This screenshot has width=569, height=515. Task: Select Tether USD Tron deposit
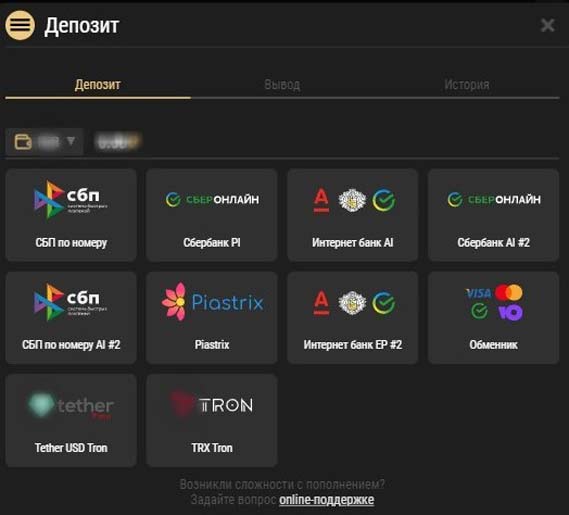71,420
